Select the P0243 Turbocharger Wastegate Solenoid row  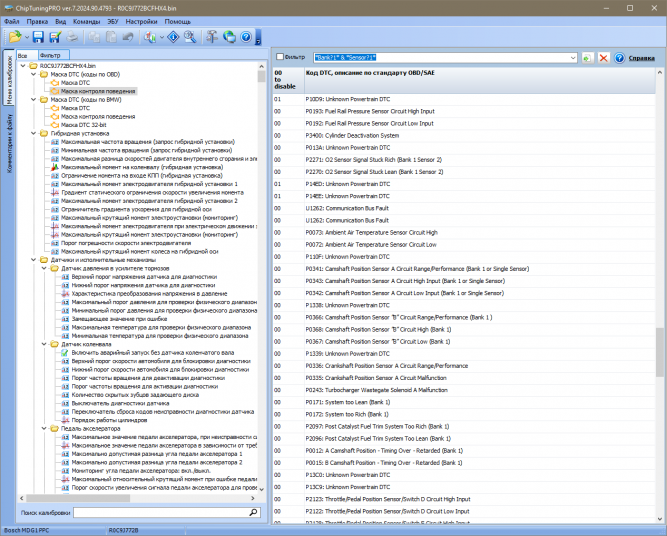(464, 390)
